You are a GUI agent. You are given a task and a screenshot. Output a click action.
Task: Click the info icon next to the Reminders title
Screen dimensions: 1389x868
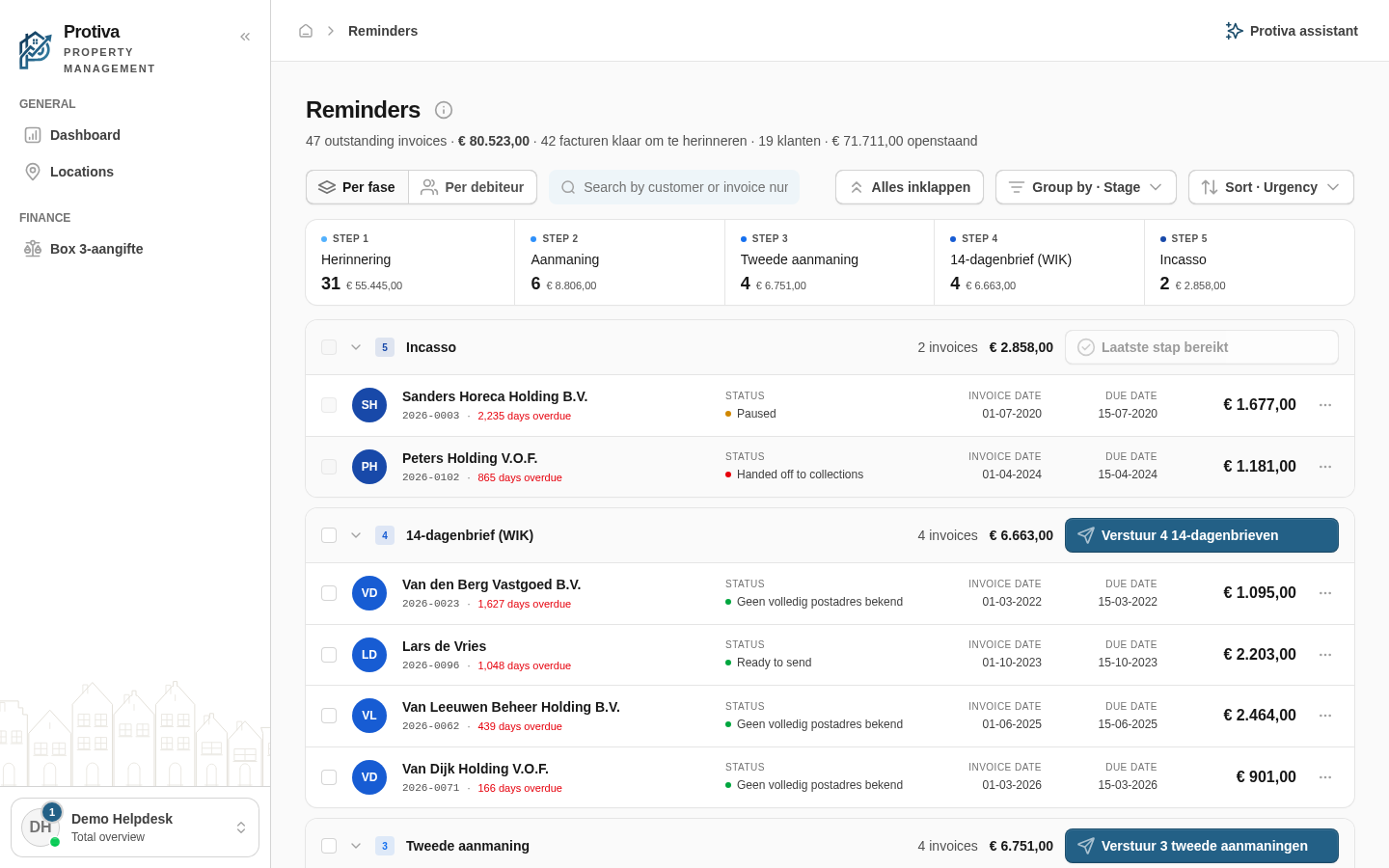[x=444, y=110]
